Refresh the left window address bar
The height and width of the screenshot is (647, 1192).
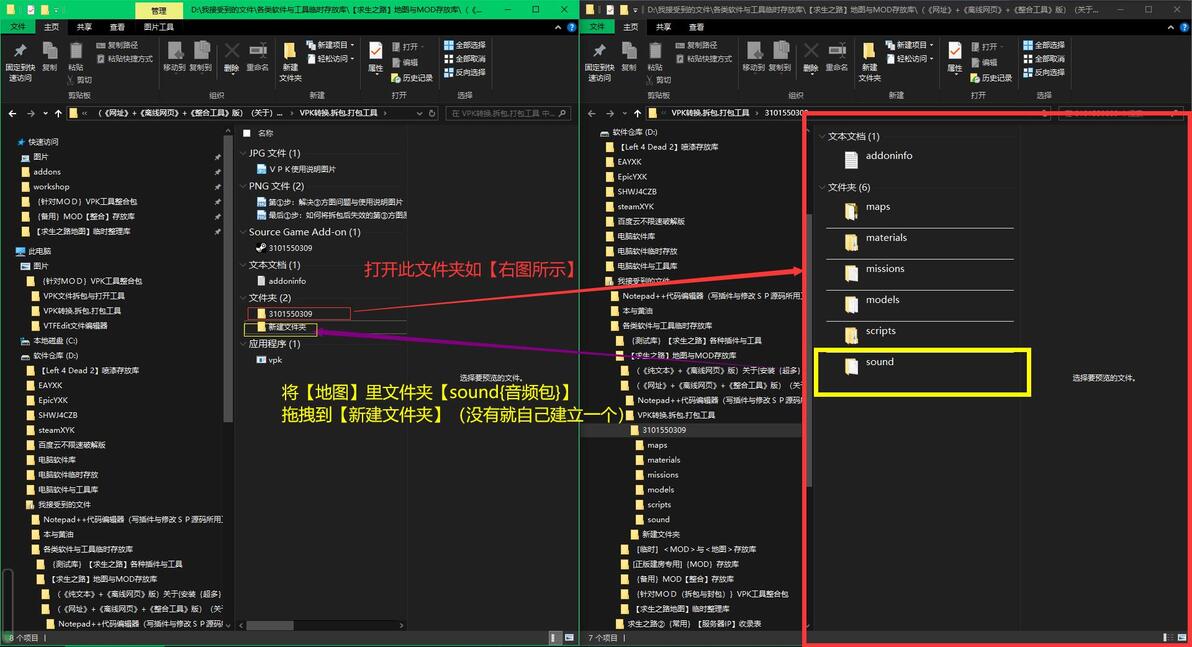click(433, 113)
